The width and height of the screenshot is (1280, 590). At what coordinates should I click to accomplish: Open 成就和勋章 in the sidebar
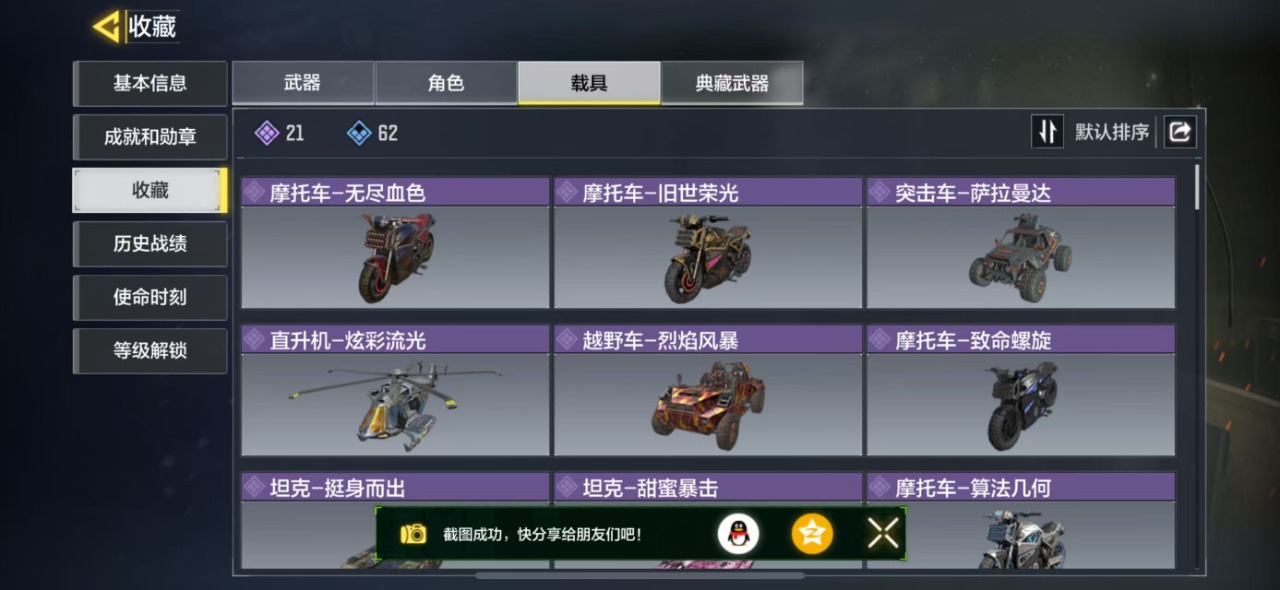pos(150,137)
